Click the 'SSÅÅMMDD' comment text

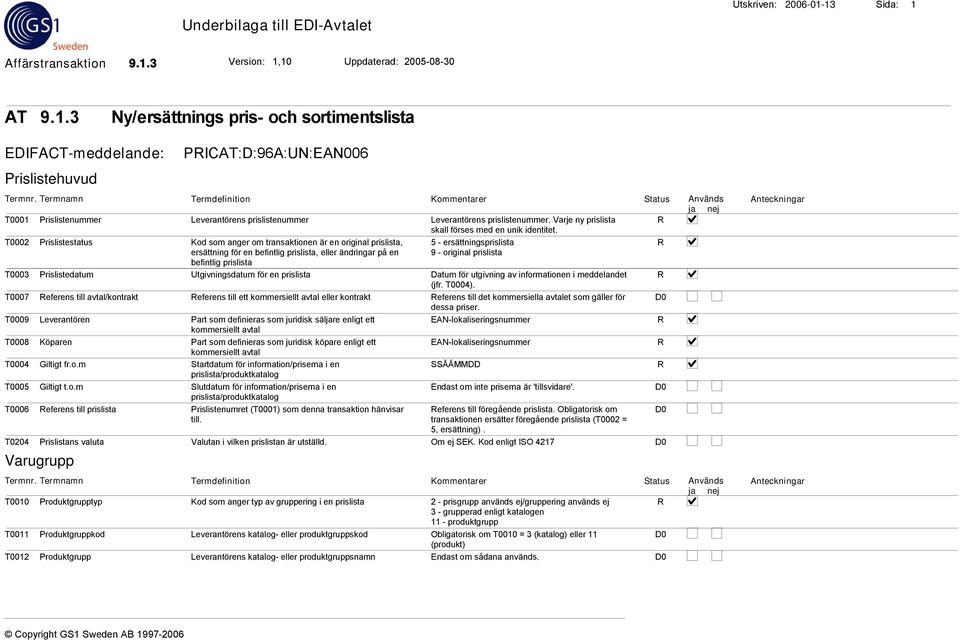(x=456, y=364)
